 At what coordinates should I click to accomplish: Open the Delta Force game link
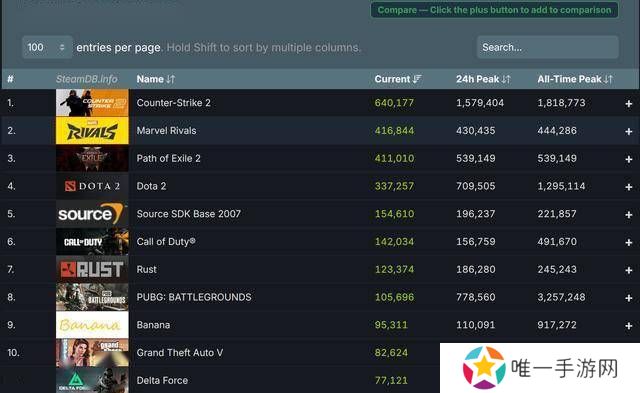[162, 380]
